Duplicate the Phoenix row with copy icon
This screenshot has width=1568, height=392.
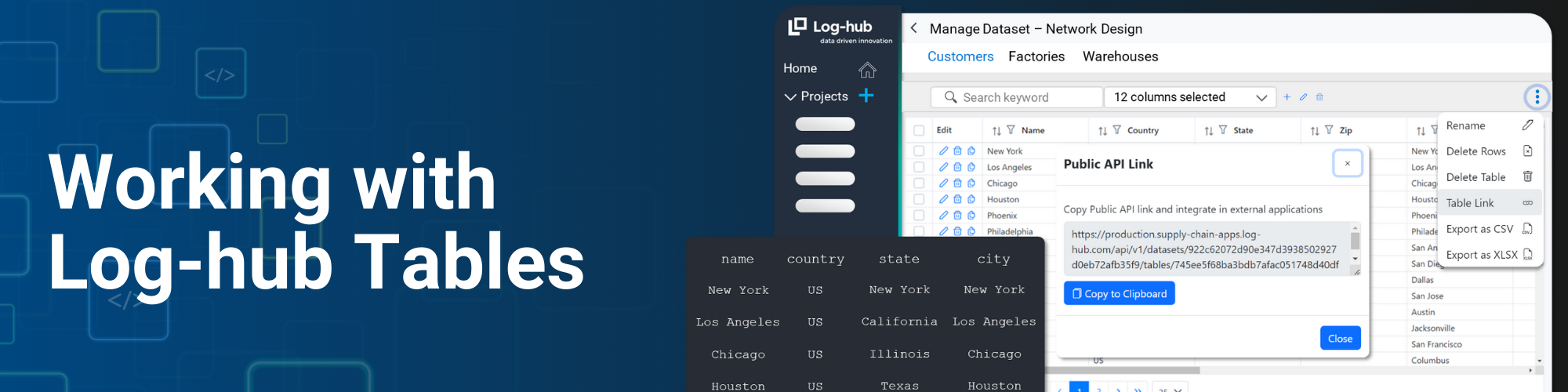[x=971, y=215]
